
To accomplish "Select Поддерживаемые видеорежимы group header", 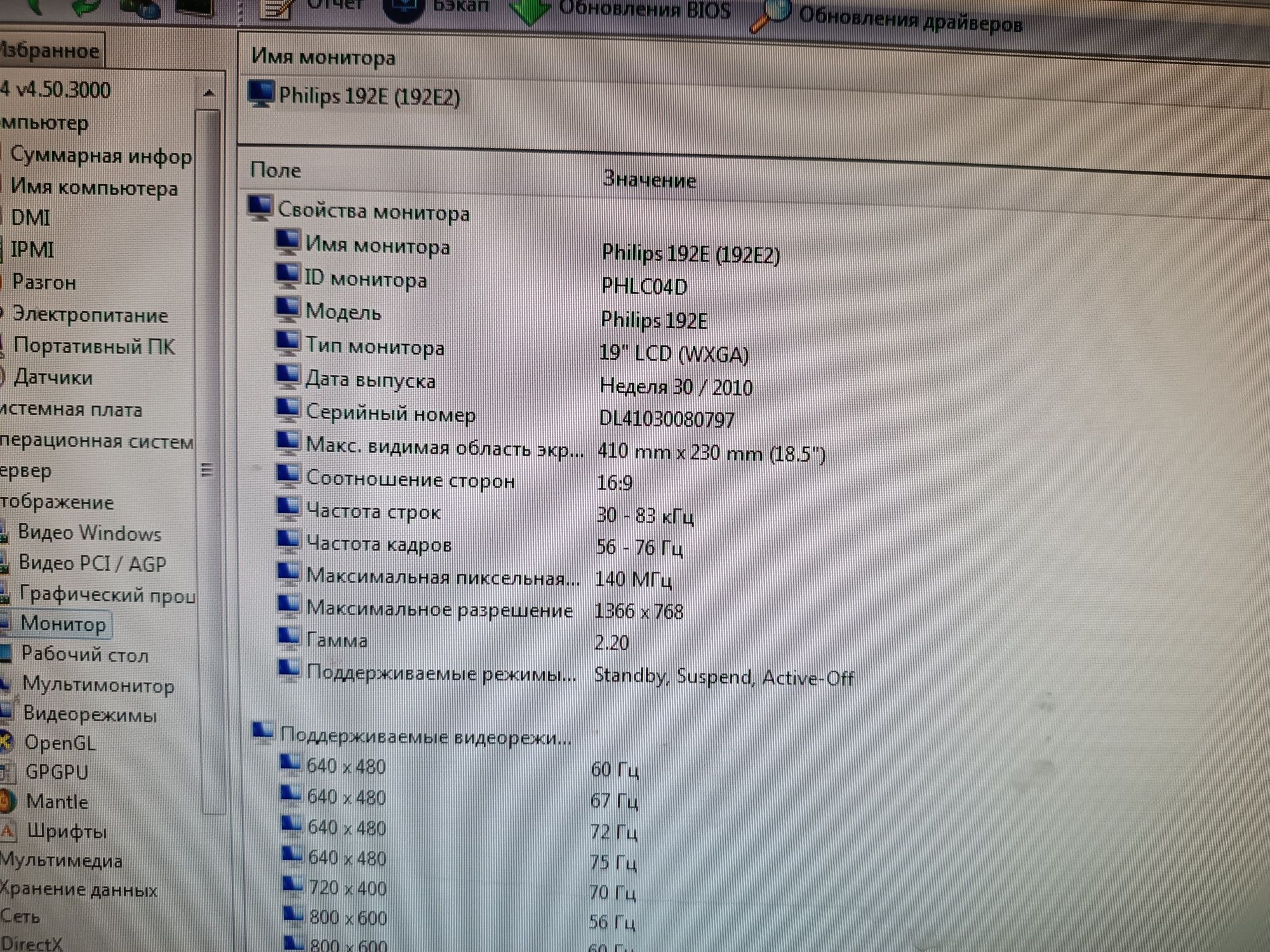I will click(426, 737).
